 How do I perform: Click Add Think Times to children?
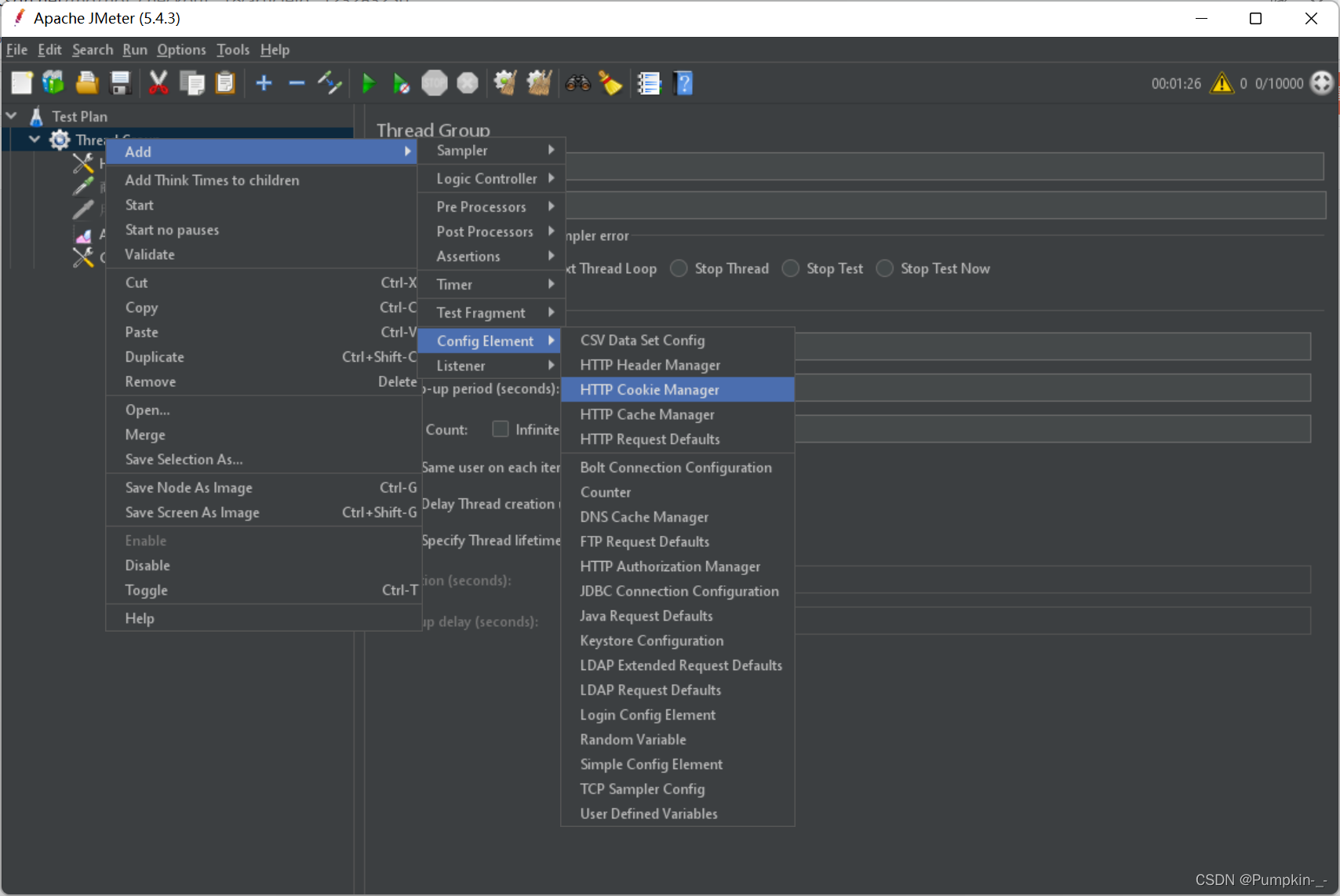coord(262,180)
